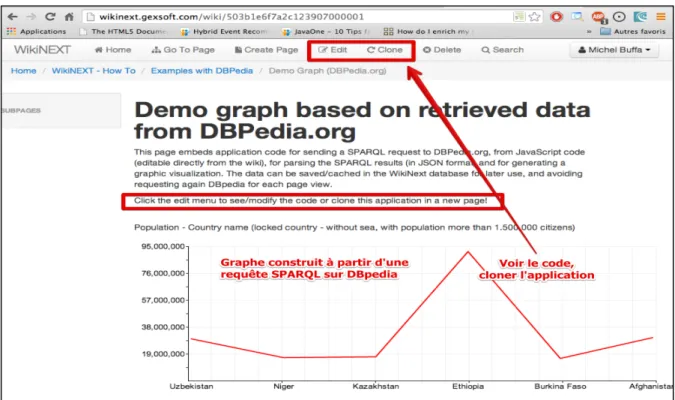Open Search in the navbar

click(x=502, y=50)
